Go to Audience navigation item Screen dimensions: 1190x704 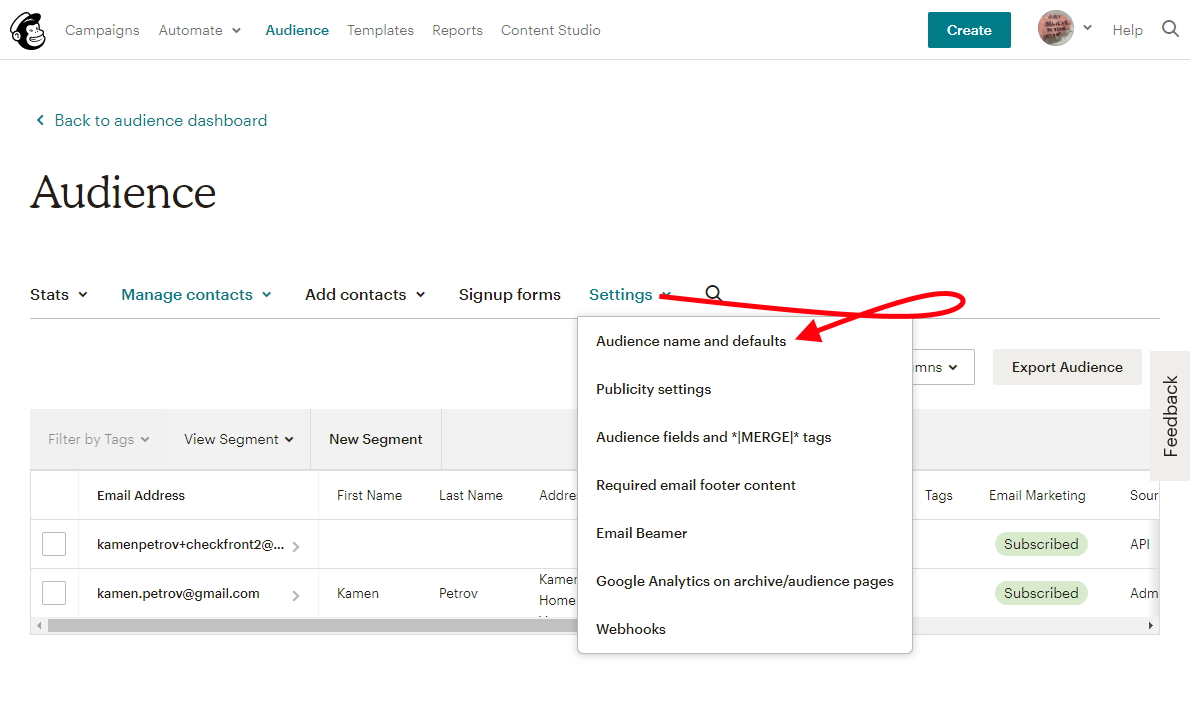point(297,30)
